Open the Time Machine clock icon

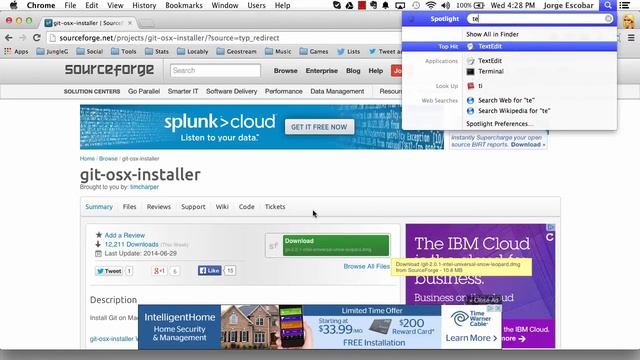[x=416, y=5]
